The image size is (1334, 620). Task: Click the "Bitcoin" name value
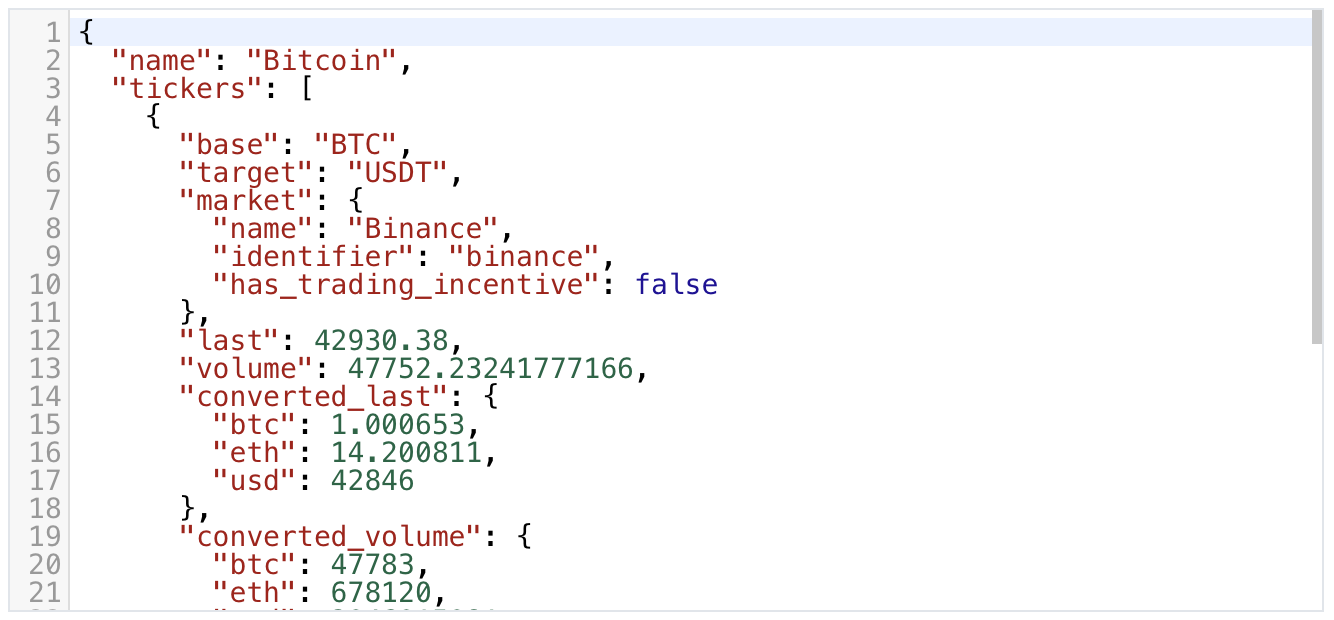pos(322,61)
